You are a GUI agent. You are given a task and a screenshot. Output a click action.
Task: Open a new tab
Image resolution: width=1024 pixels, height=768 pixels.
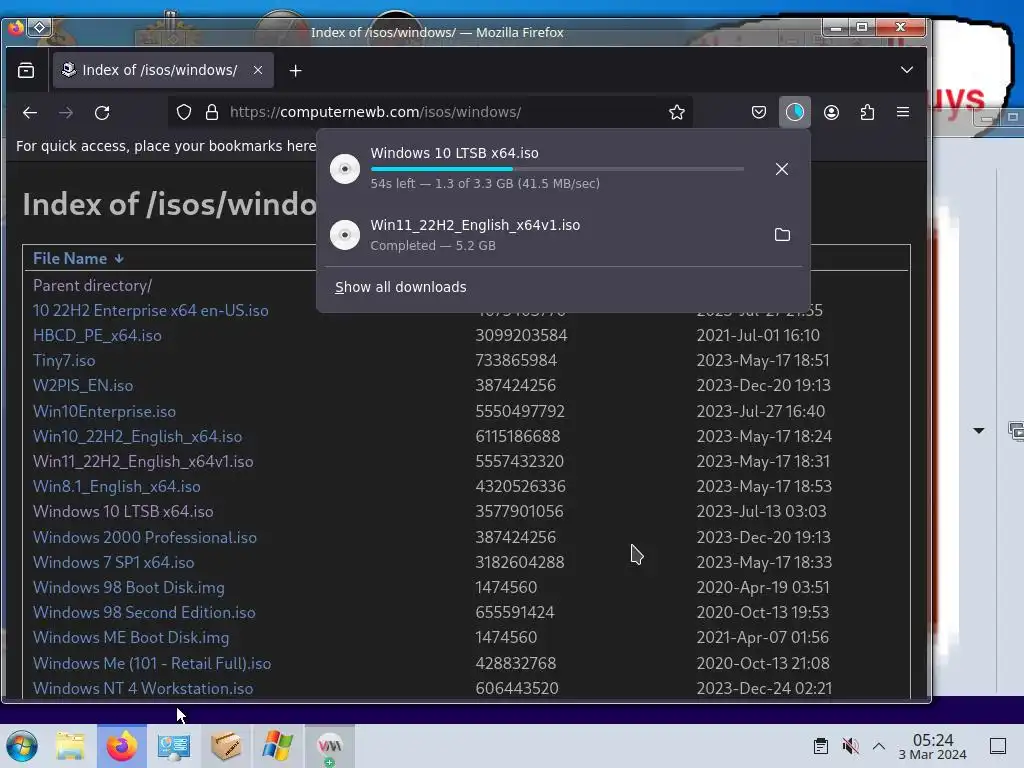click(x=295, y=71)
